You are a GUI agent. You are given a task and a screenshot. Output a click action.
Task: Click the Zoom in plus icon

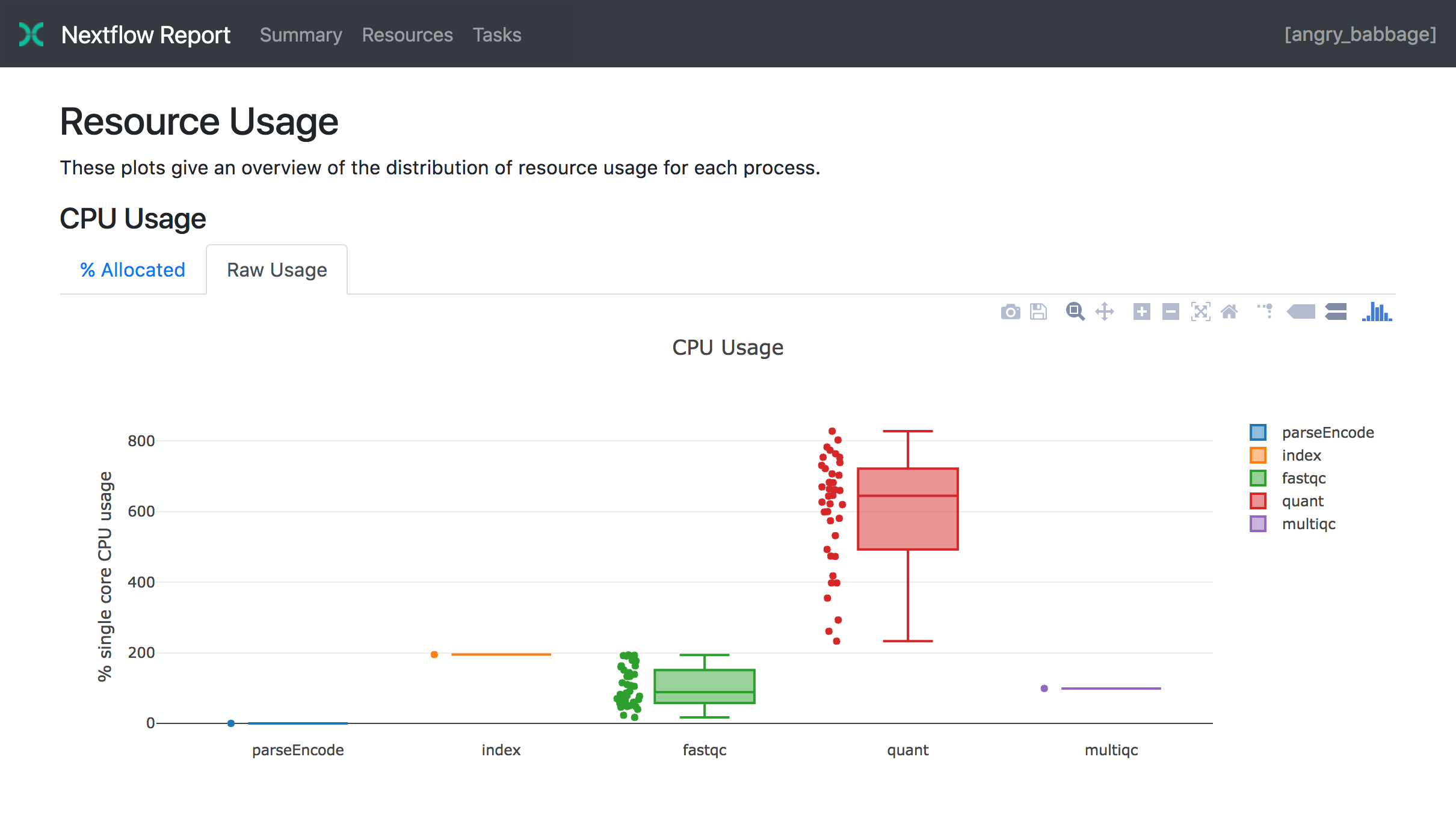click(x=1141, y=311)
